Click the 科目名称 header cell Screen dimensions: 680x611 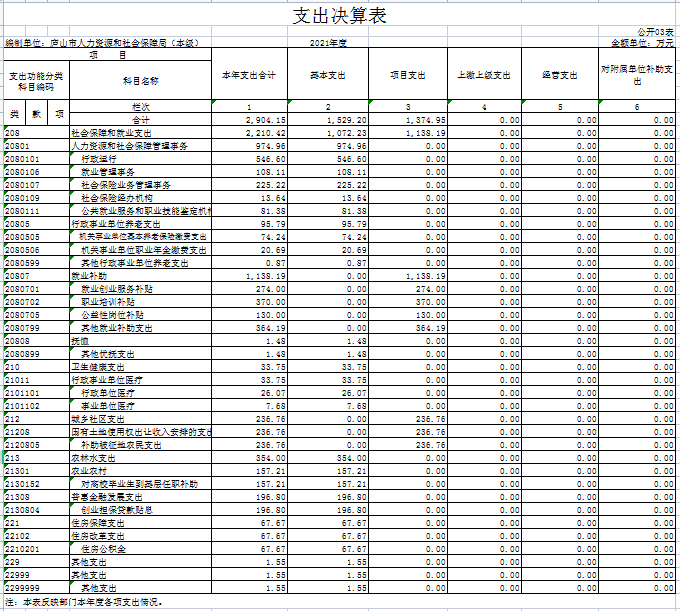140,80
